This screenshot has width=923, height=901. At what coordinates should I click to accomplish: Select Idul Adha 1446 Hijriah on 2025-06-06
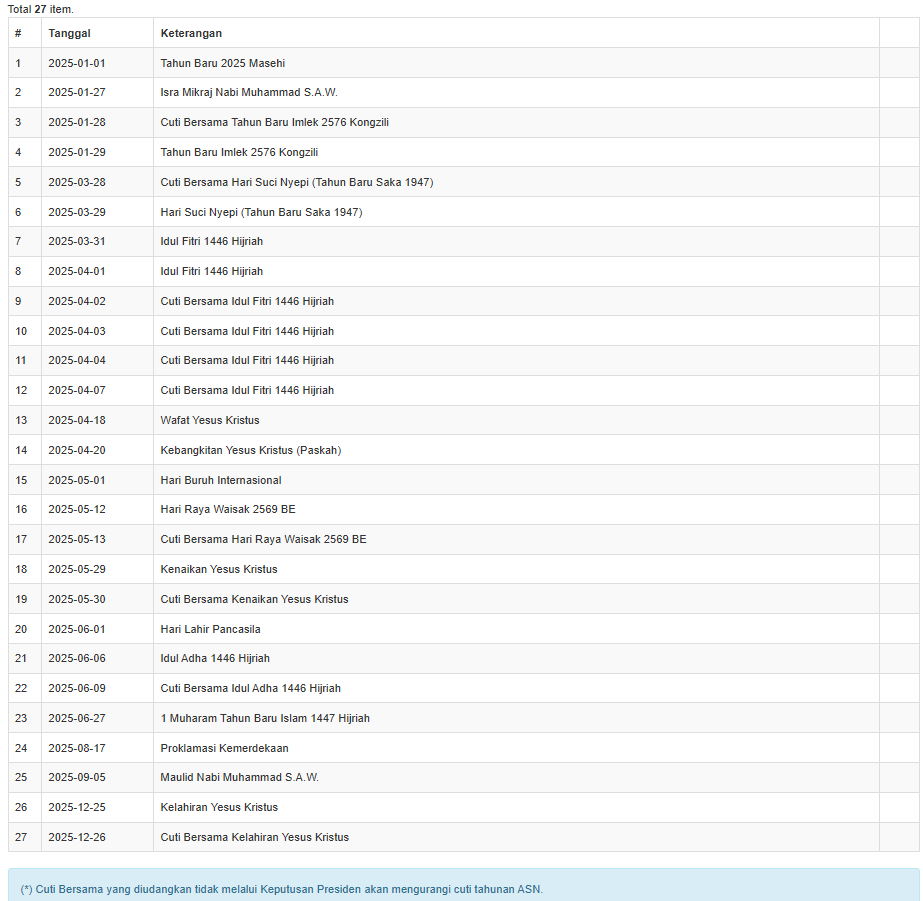coord(215,658)
